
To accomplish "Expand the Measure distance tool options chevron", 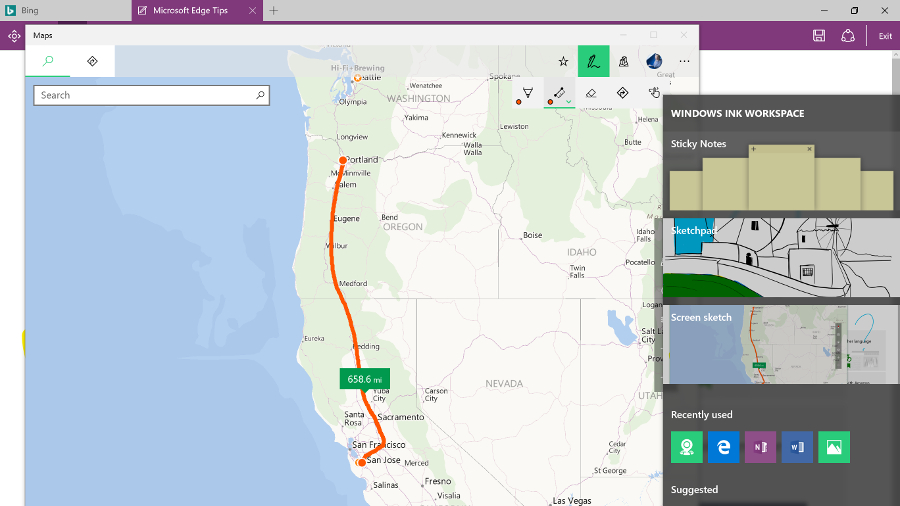I will pyautogui.click(x=568, y=102).
